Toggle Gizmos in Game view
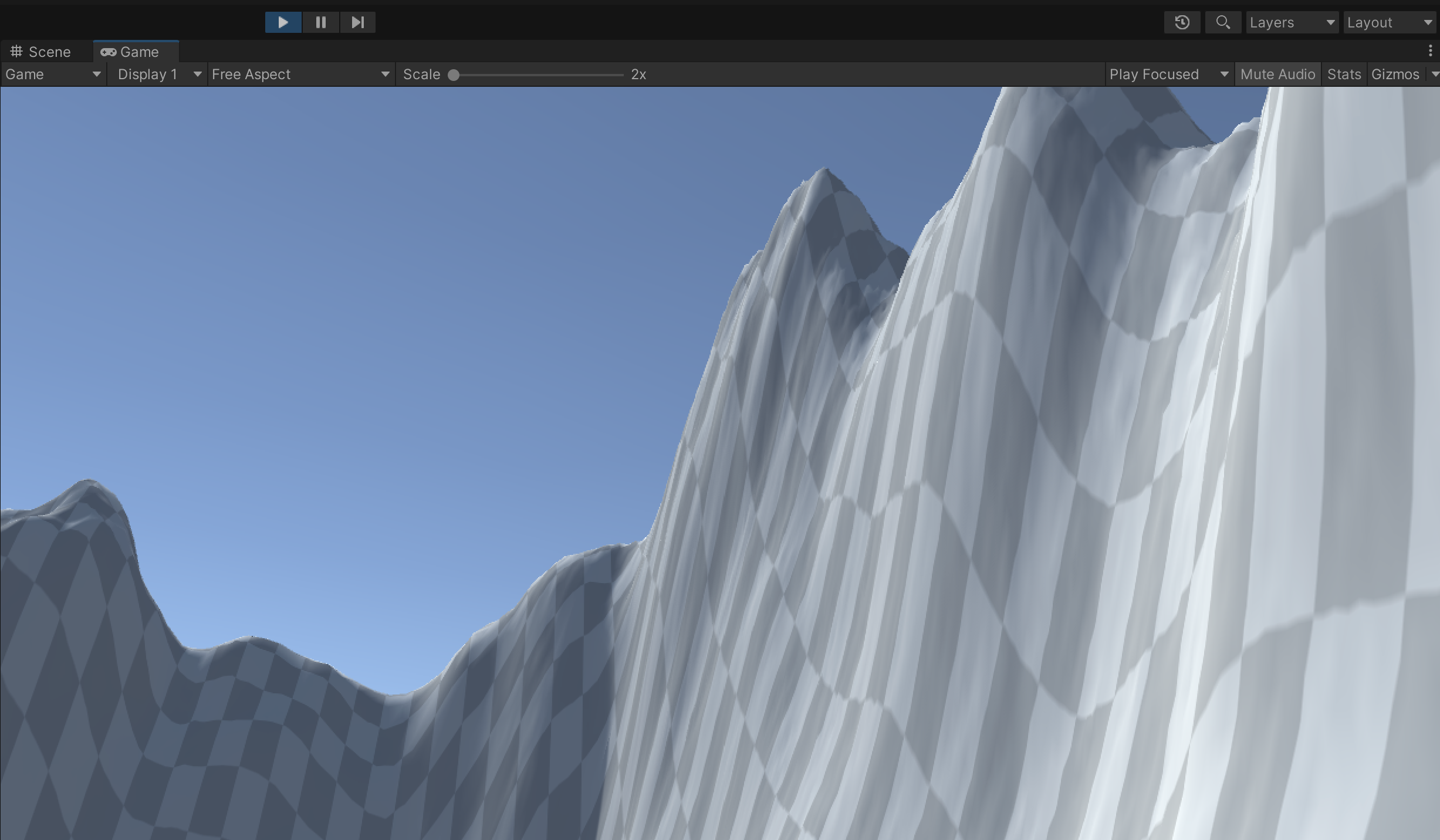 tap(1395, 74)
